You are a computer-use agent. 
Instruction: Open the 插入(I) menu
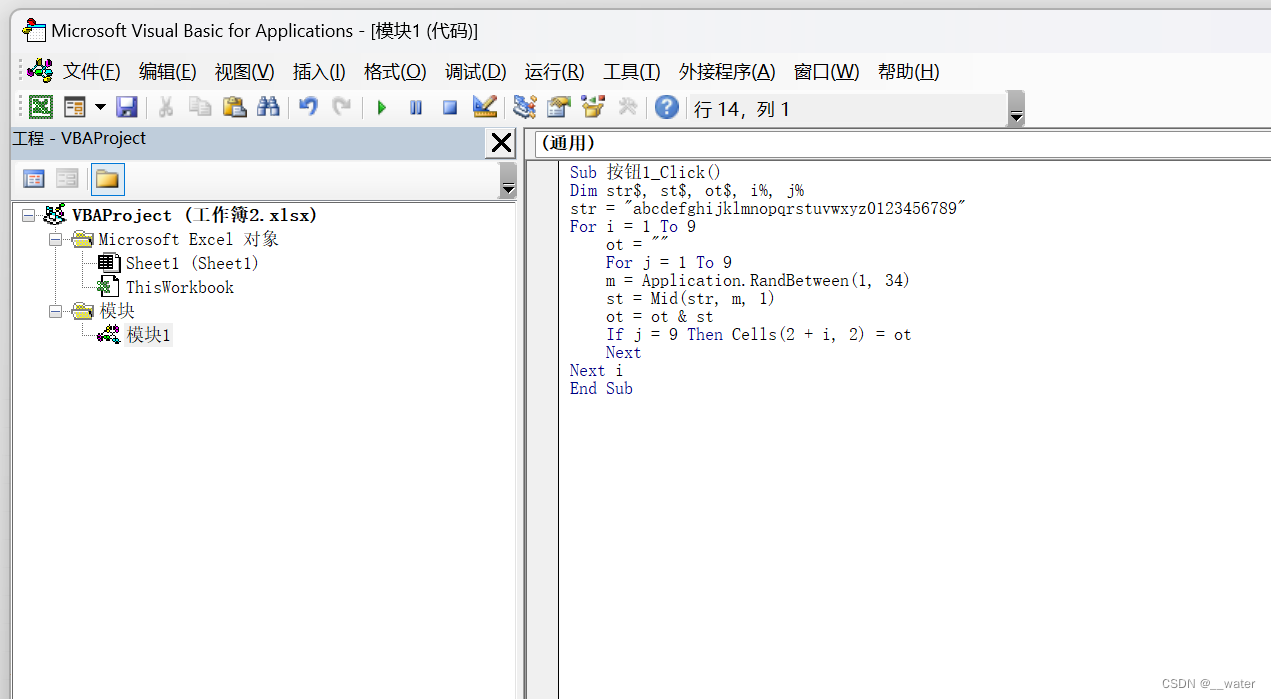[x=319, y=72]
